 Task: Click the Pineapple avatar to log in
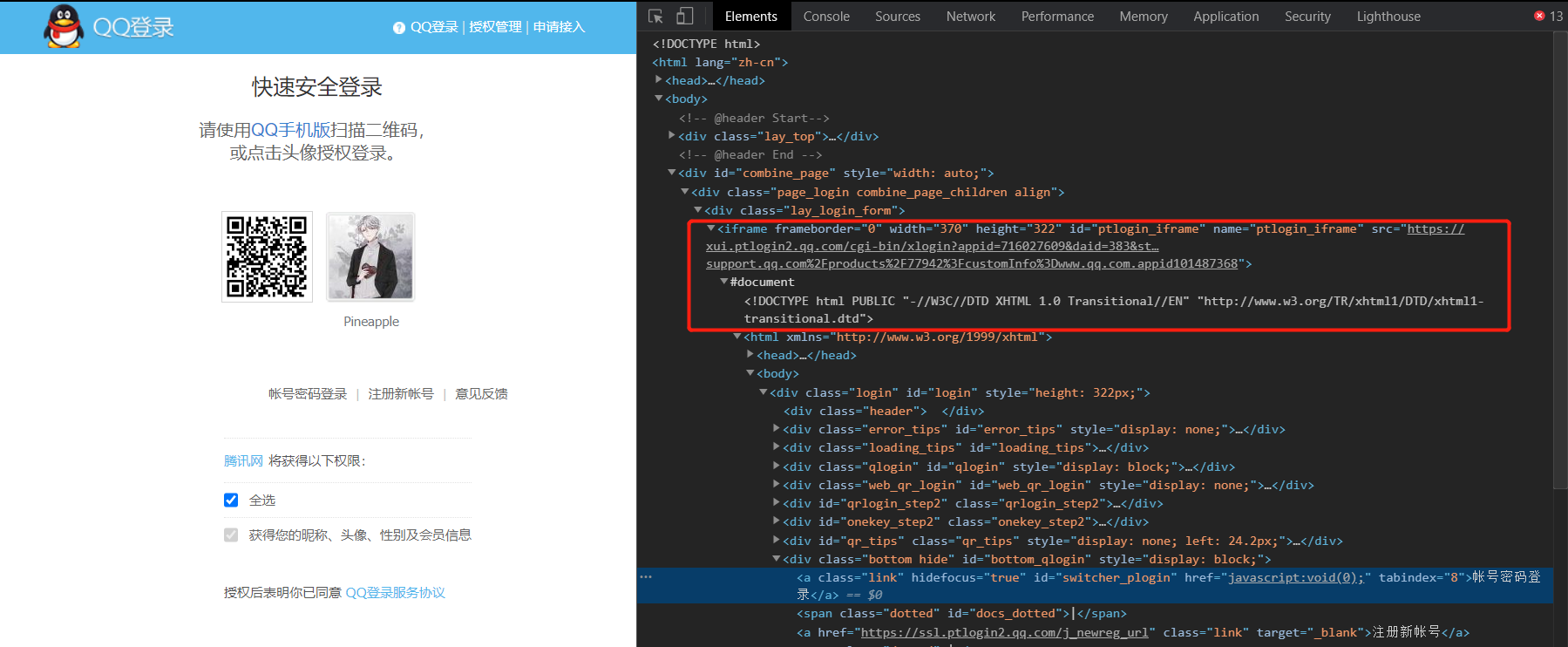point(370,257)
